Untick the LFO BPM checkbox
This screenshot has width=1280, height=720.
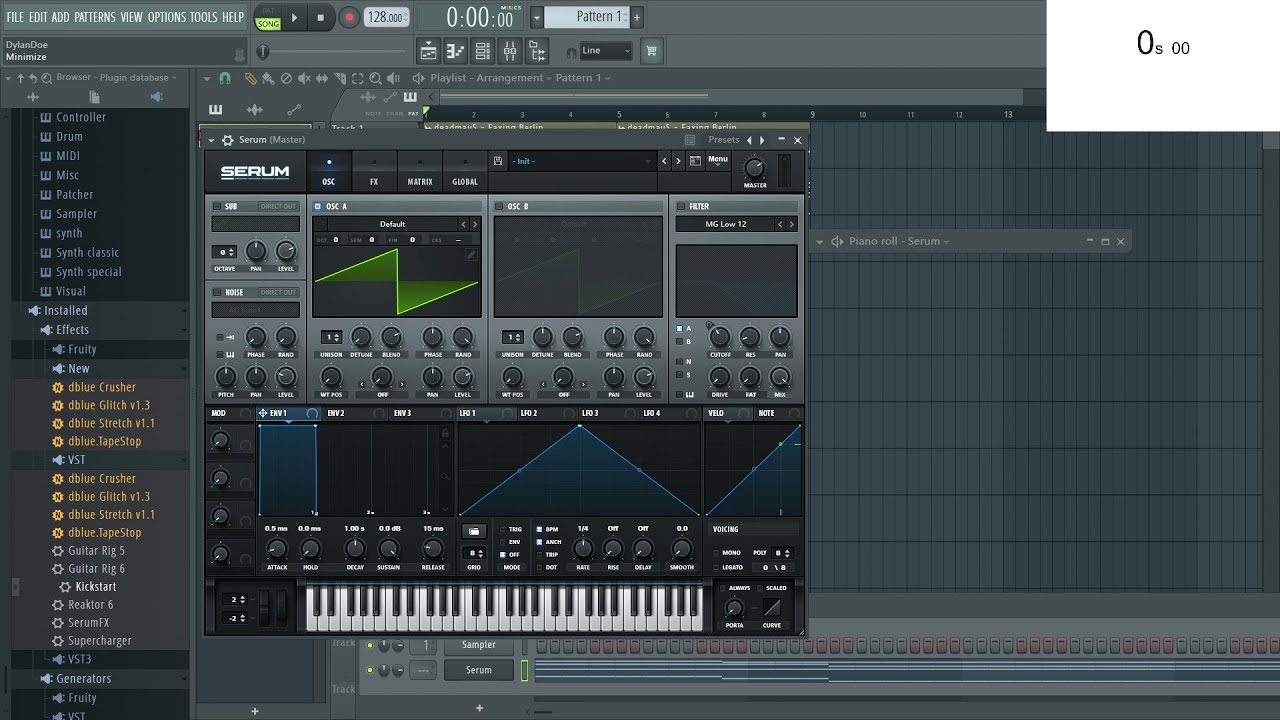pyautogui.click(x=540, y=529)
